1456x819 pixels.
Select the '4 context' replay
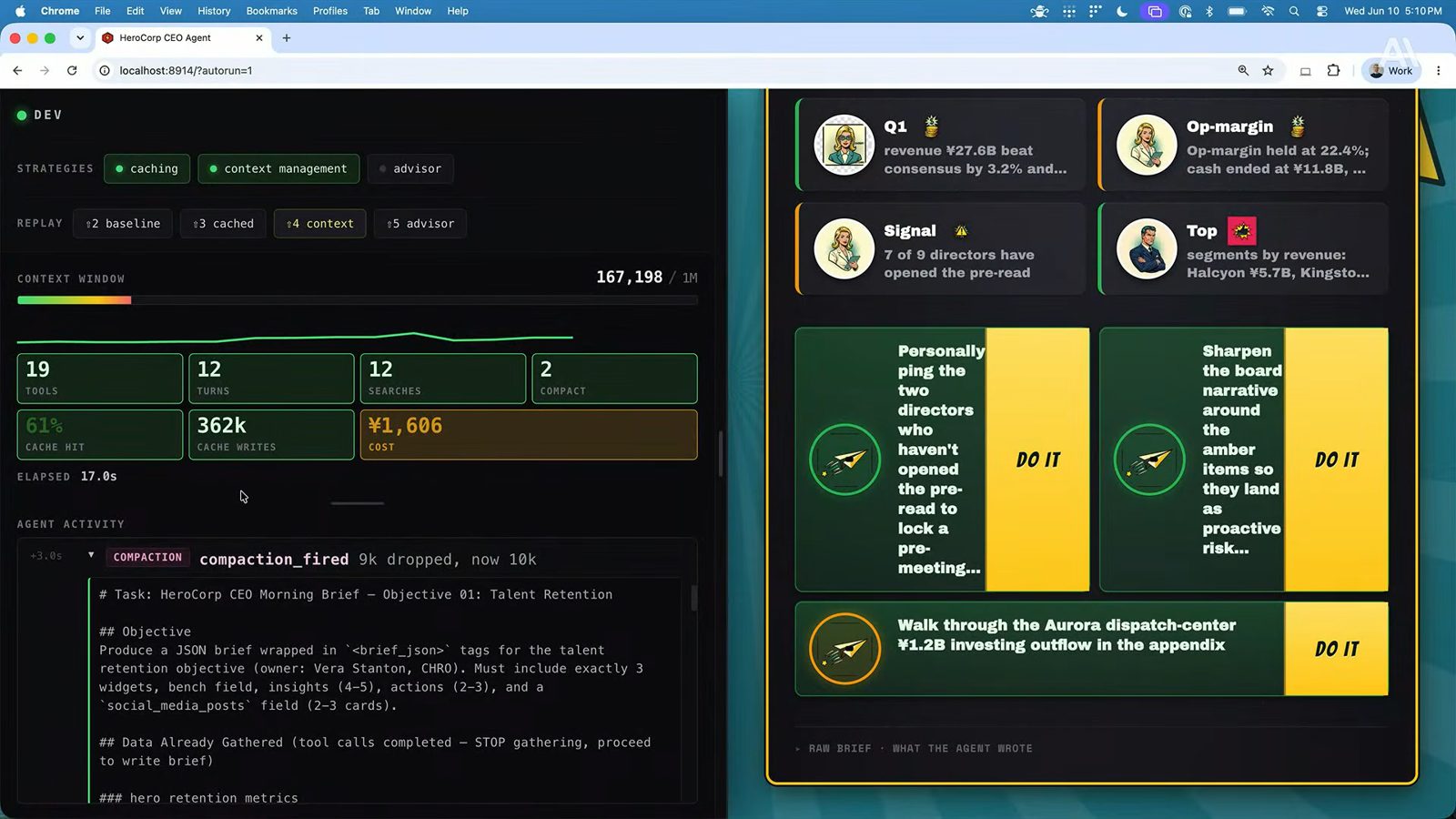coord(320,223)
